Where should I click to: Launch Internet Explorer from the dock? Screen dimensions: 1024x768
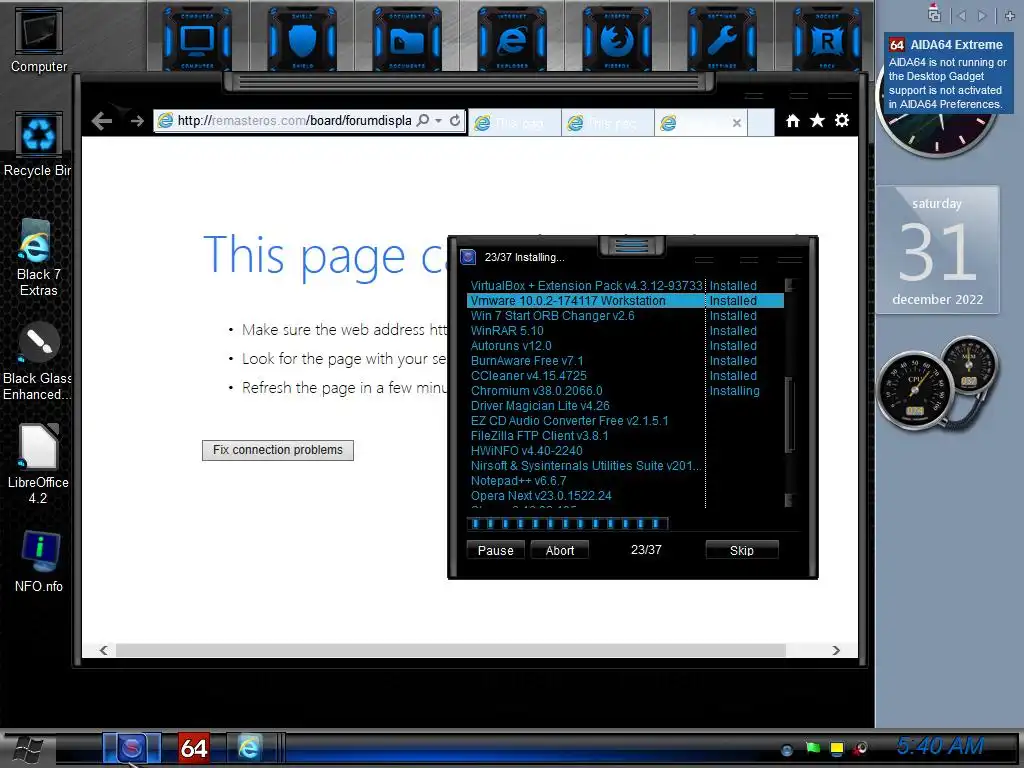pos(512,39)
